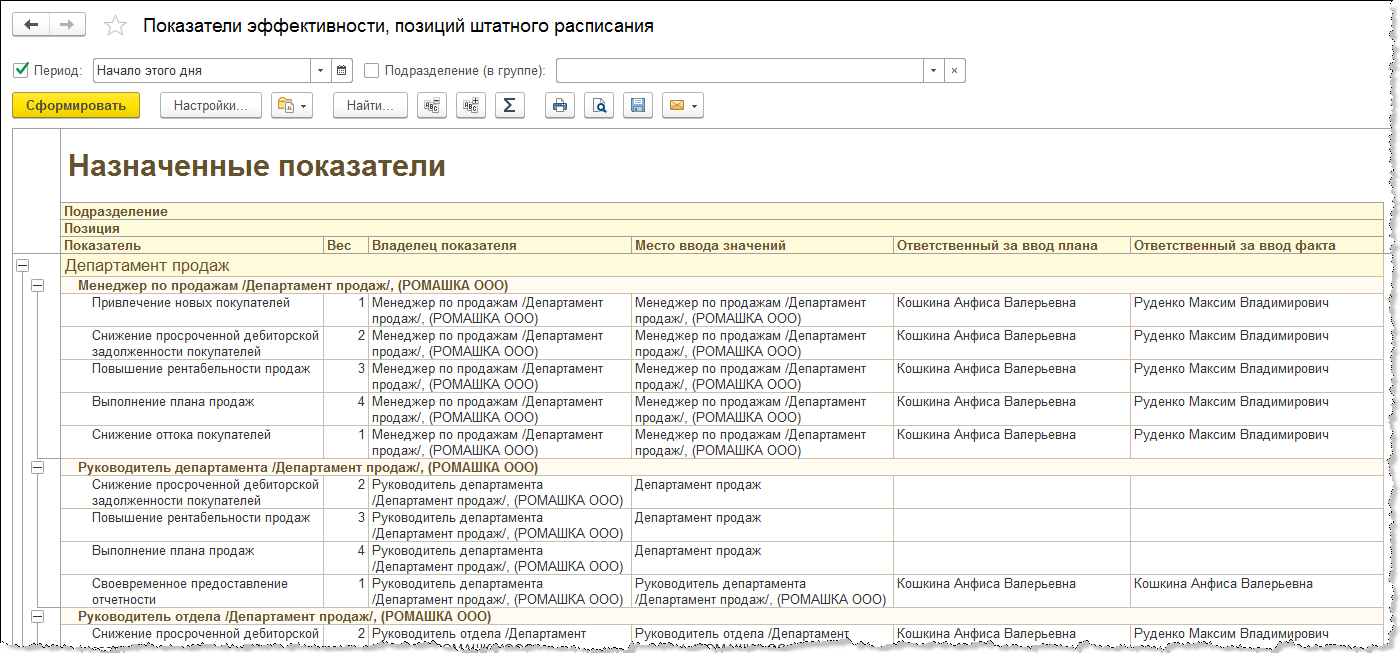Enable the Подразделение (в группе) checkbox

tap(372, 71)
